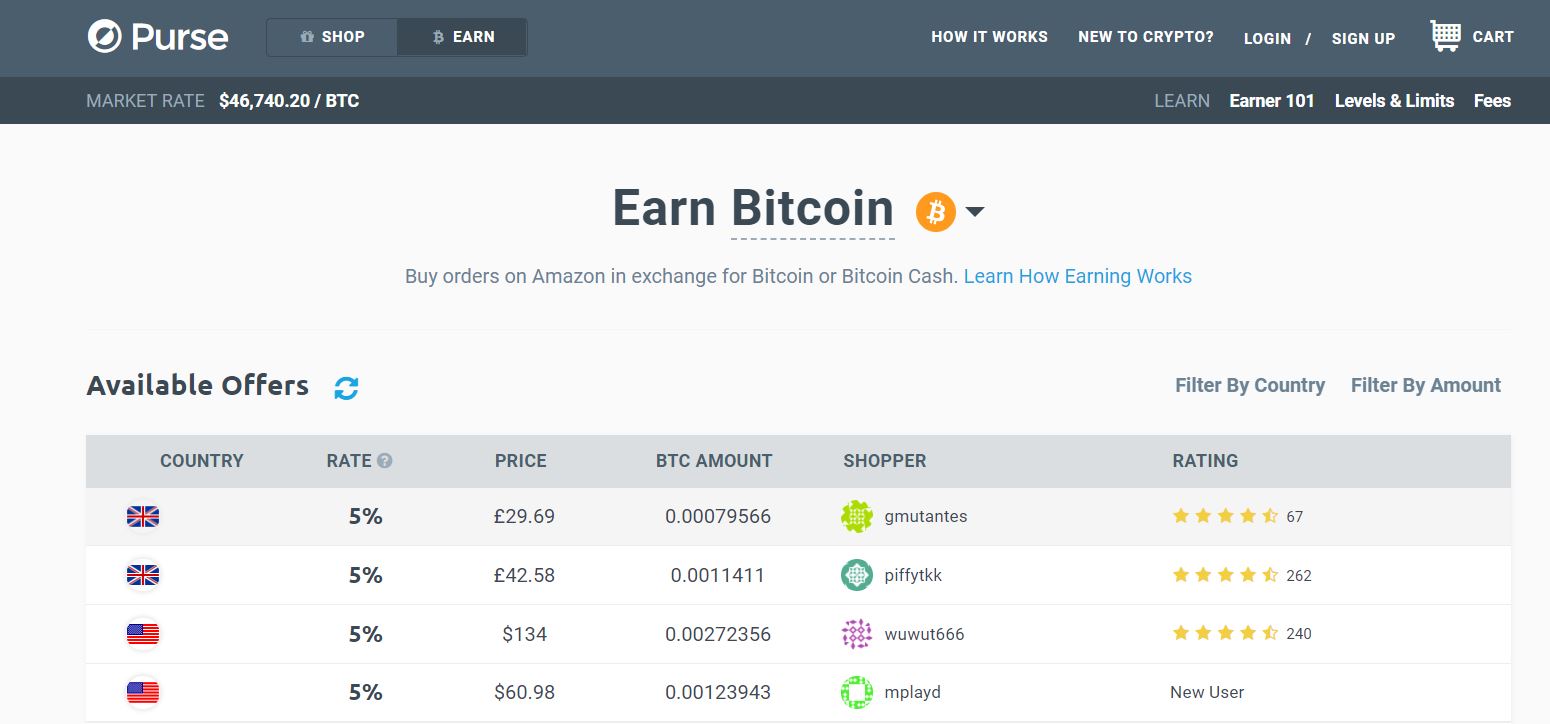Refresh the Available Offers list
Viewport: 1550px width, 724px height.
pos(346,387)
